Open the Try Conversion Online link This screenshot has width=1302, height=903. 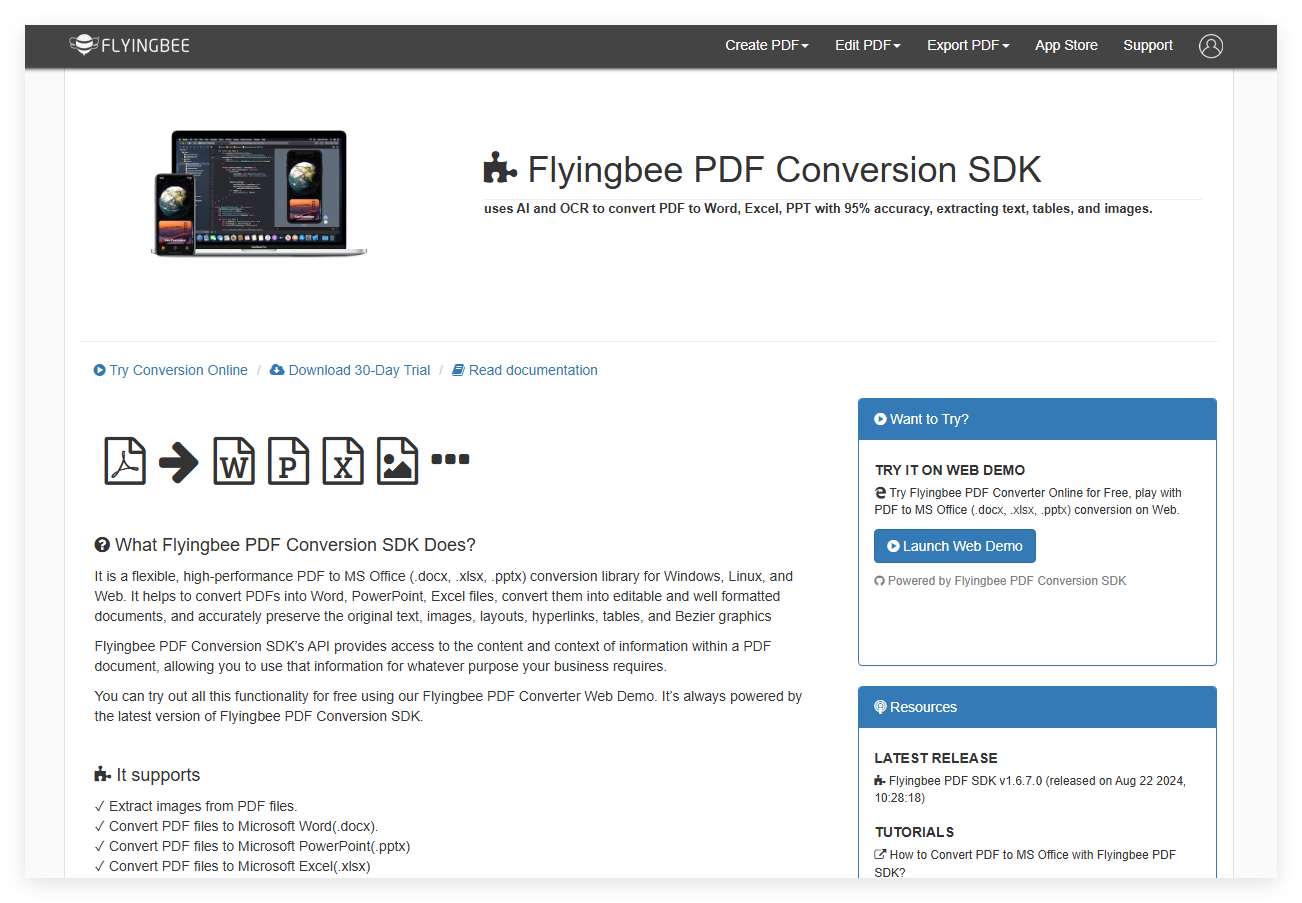pos(178,370)
